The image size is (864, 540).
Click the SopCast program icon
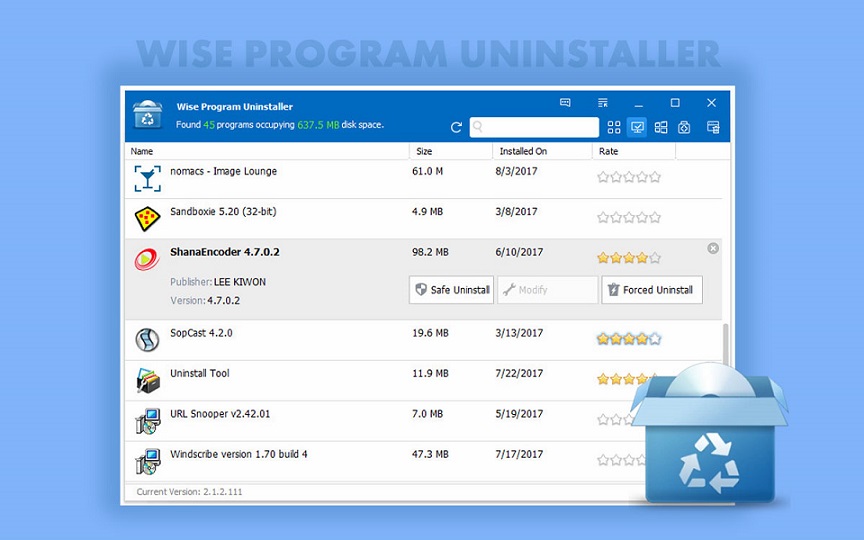(147, 340)
